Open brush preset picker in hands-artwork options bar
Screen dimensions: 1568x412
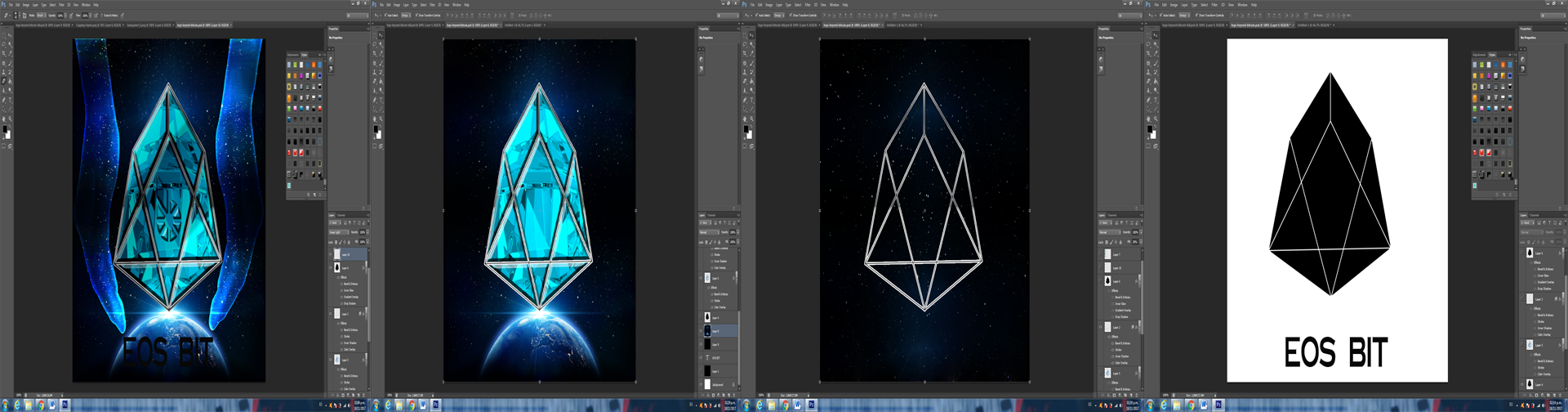(x=16, y=16)
